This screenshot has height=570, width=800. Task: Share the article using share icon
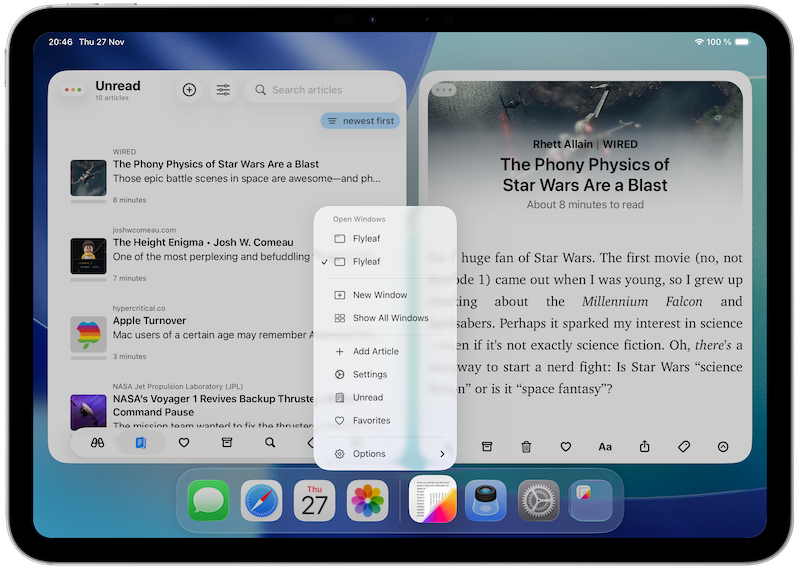(x=644, y=447)
